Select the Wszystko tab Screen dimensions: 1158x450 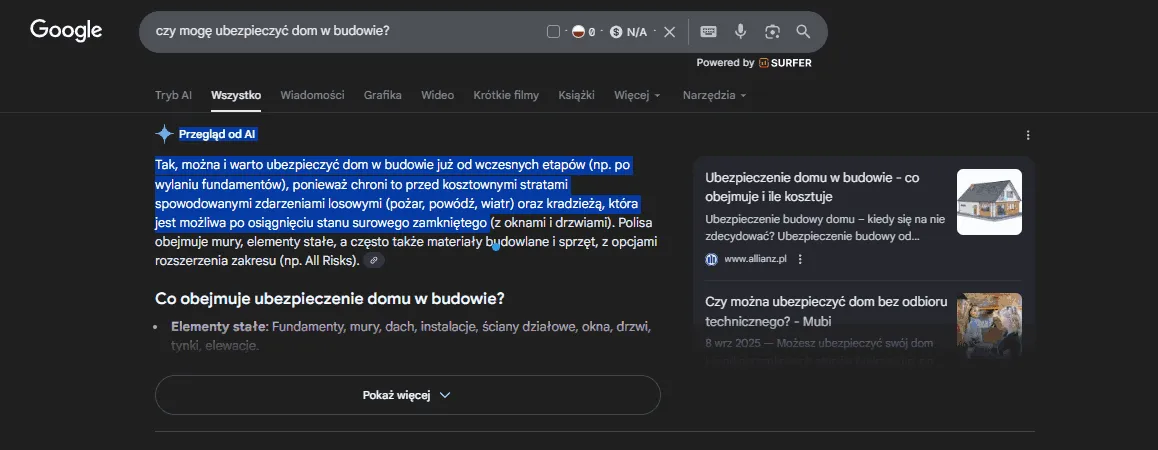pos(236,95)
